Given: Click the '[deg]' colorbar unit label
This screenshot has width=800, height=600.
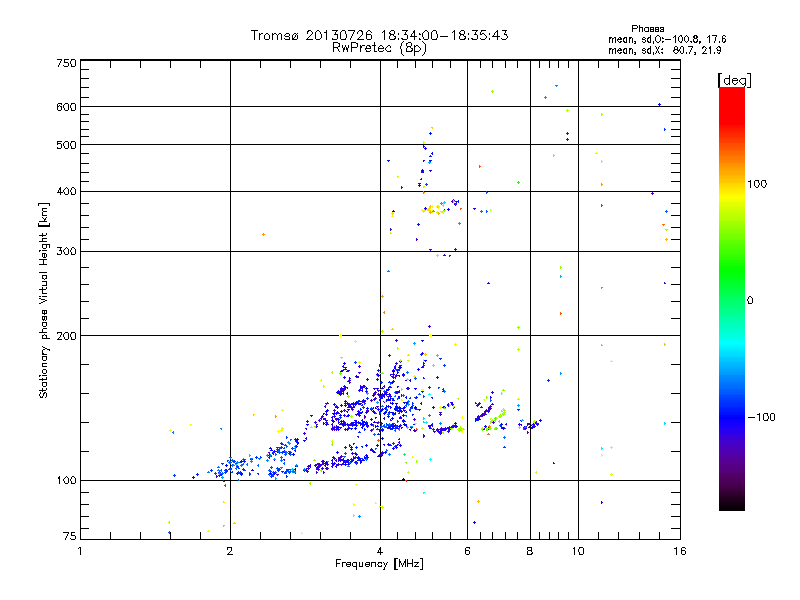Looking at the screenshot, I should tap(734, 80).
